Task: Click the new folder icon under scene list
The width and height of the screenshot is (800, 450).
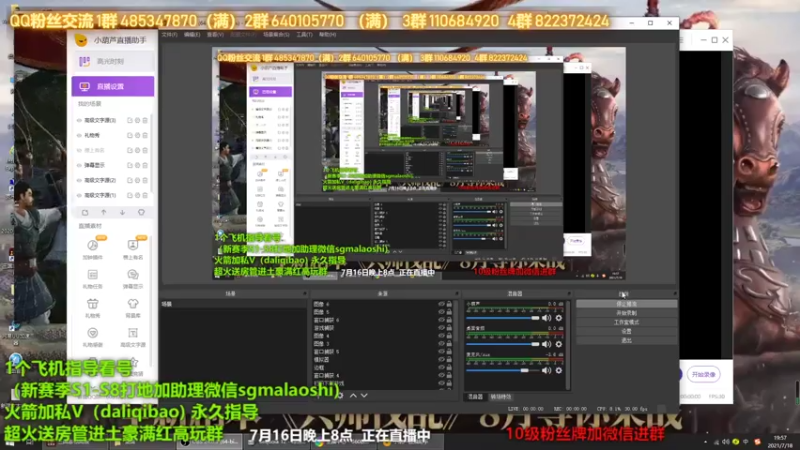Action: pos(85,212)
